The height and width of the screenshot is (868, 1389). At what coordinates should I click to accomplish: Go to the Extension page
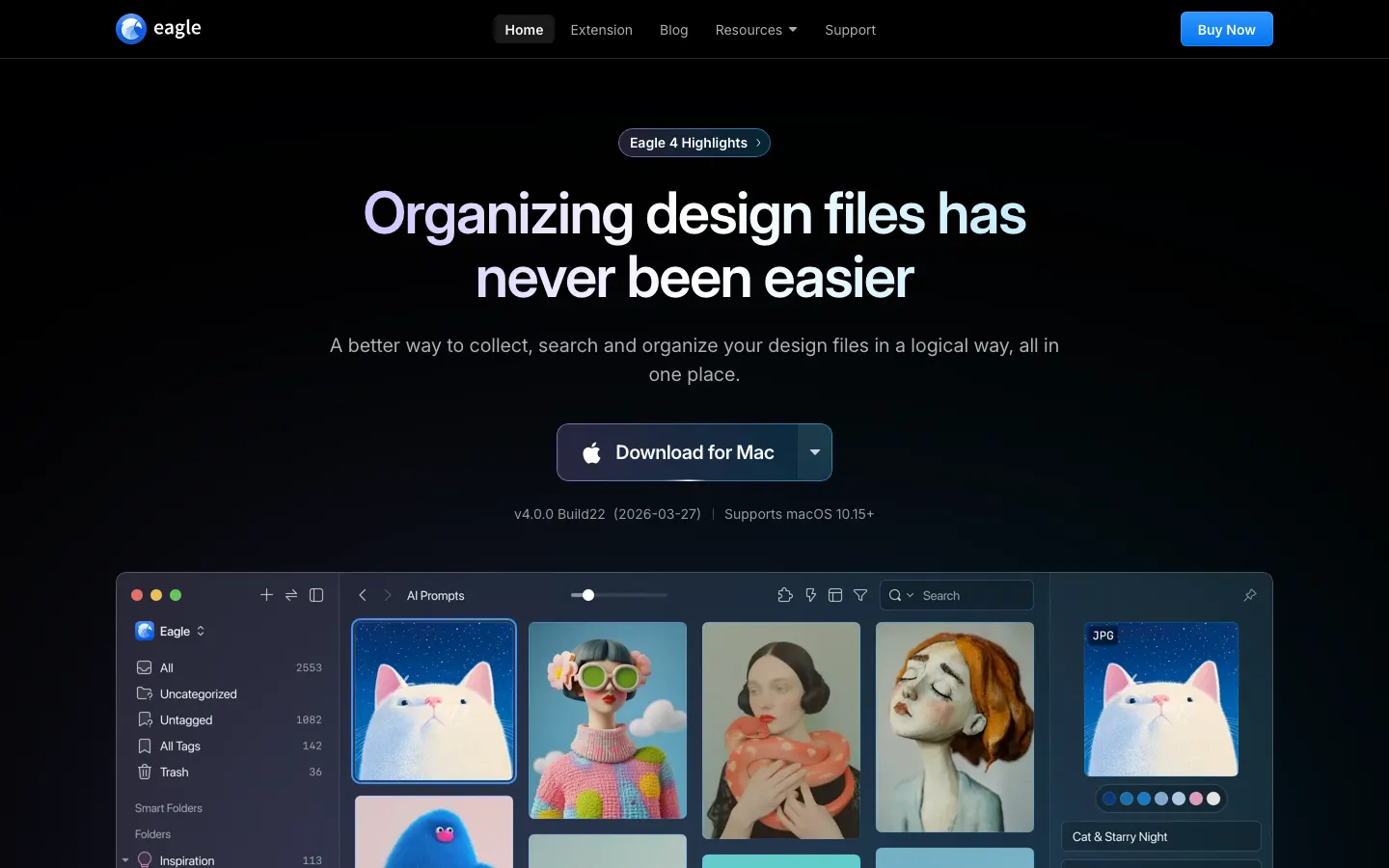[x=601, y=30]
